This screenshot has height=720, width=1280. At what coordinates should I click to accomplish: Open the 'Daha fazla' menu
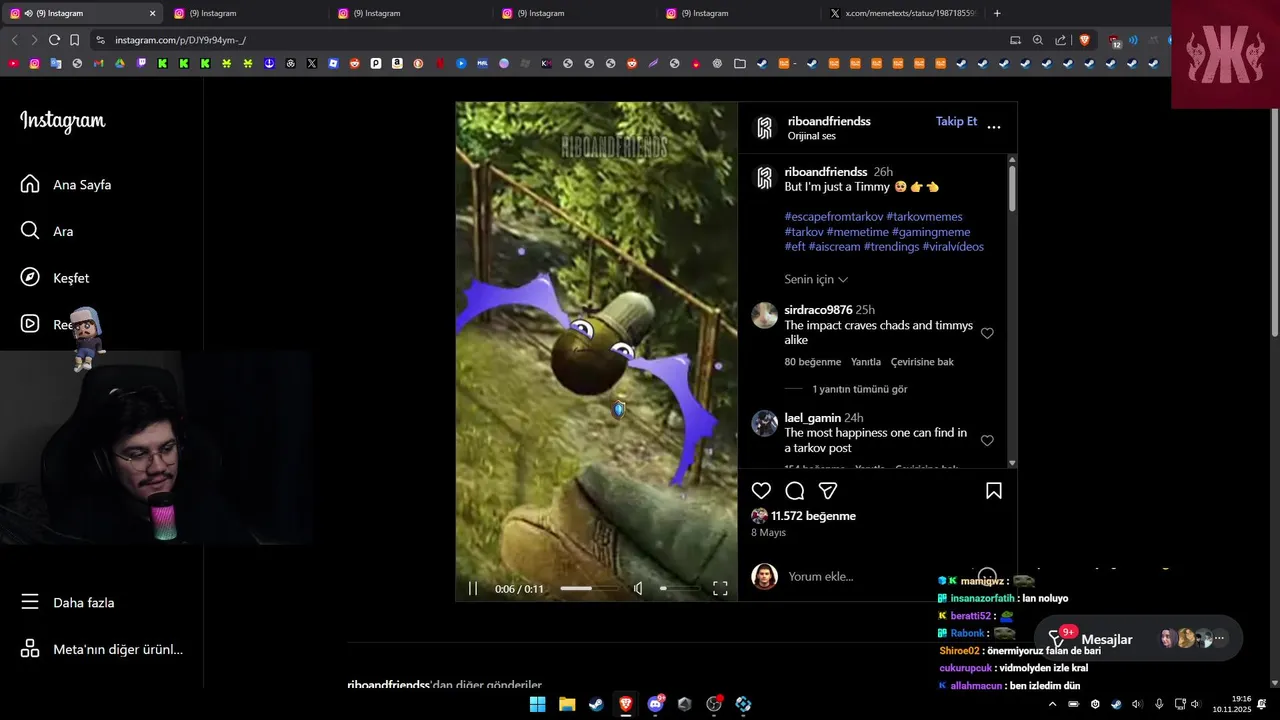(68, 602)
